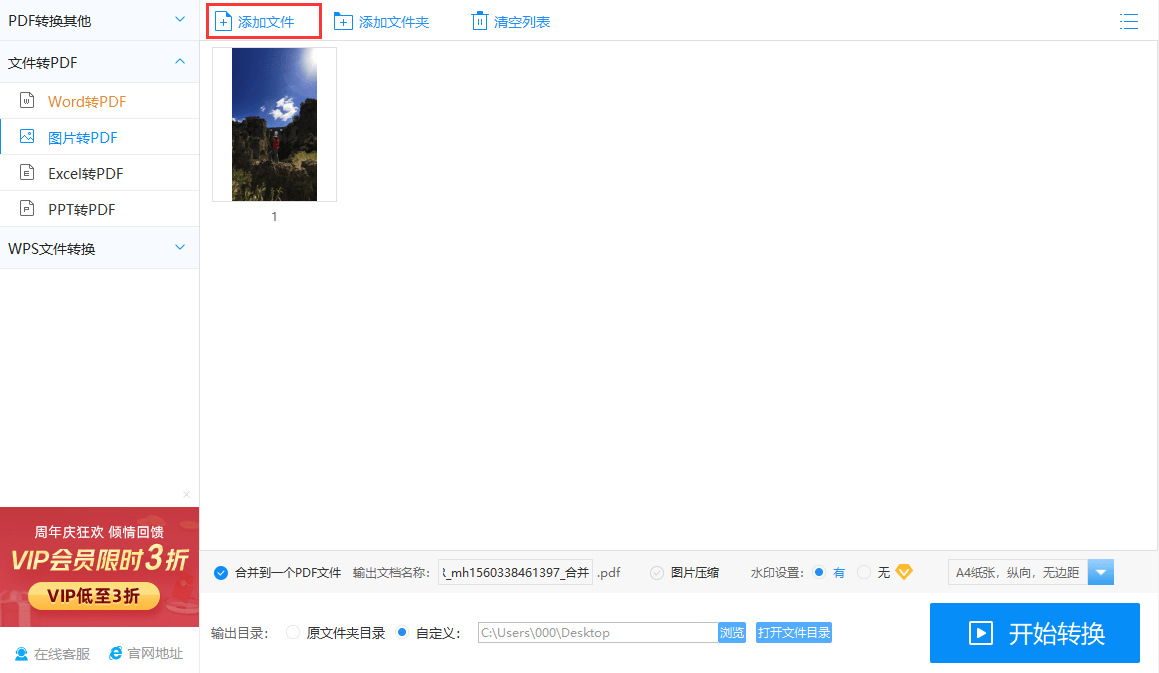The height and width of the screenshot is (673, 1159).
Task: Click the play icon on Start Conversion
Action: click(981, 633)
